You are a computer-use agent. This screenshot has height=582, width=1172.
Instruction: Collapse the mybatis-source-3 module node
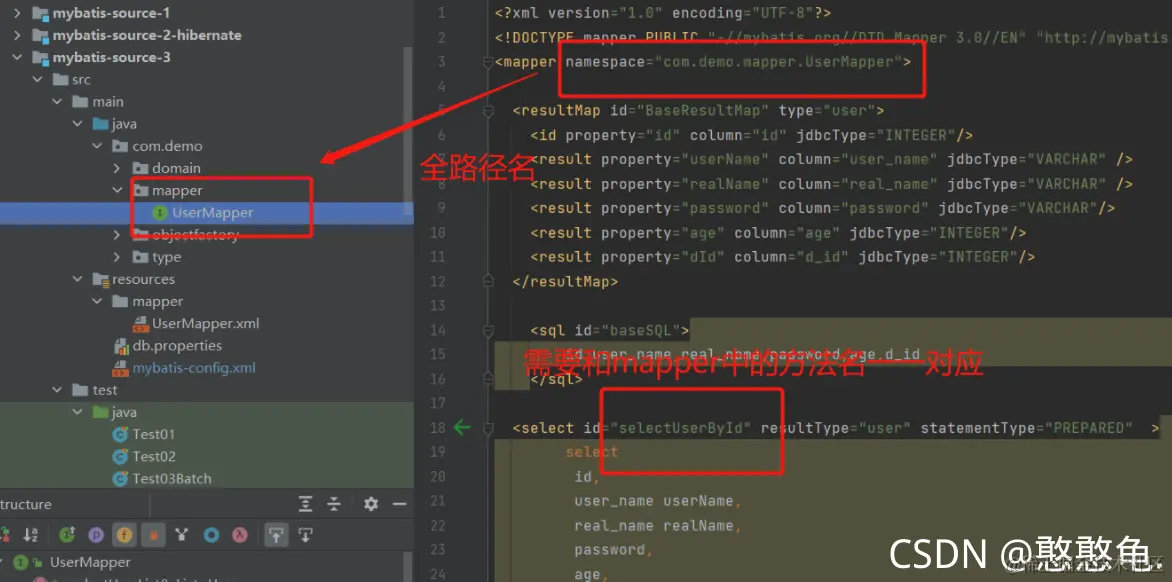click(x=17, y=58)
